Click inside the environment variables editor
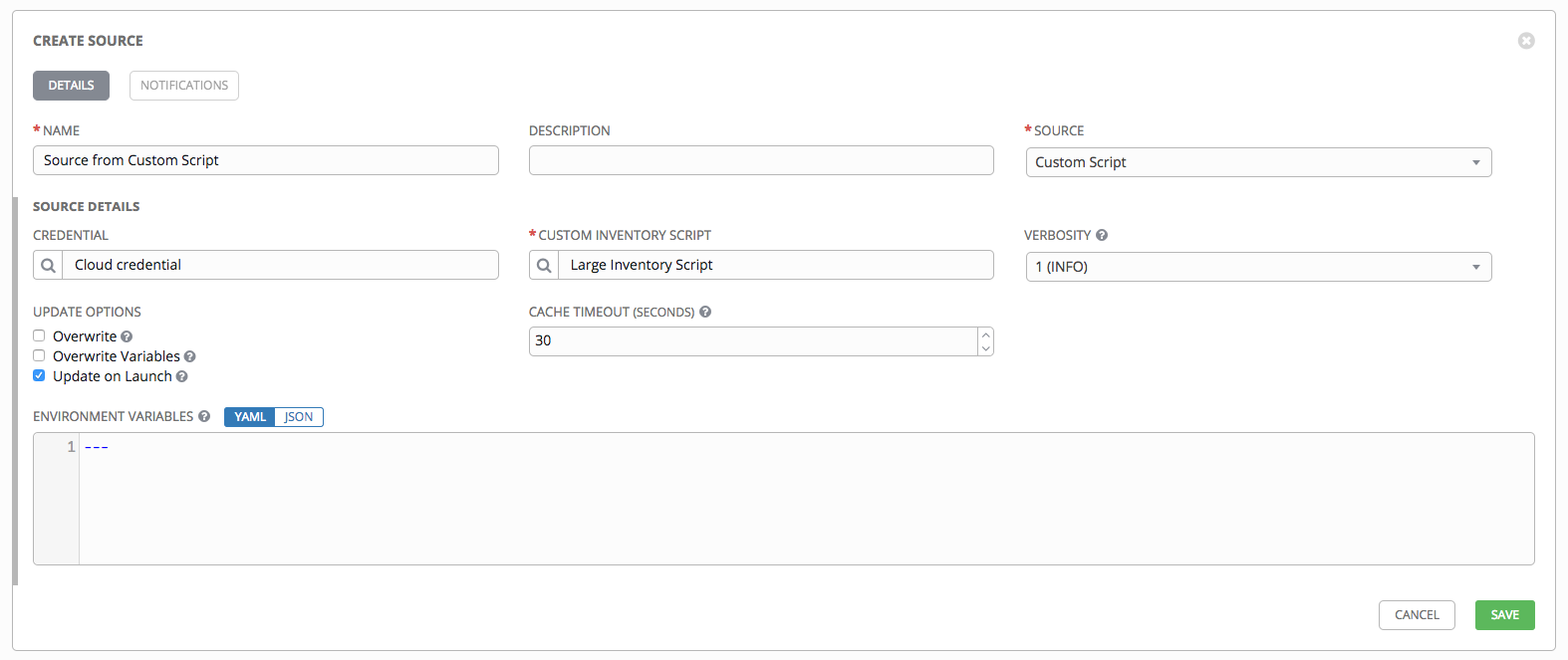The width and height of the screenshot is (1568, 660). [x=807, y=499]
